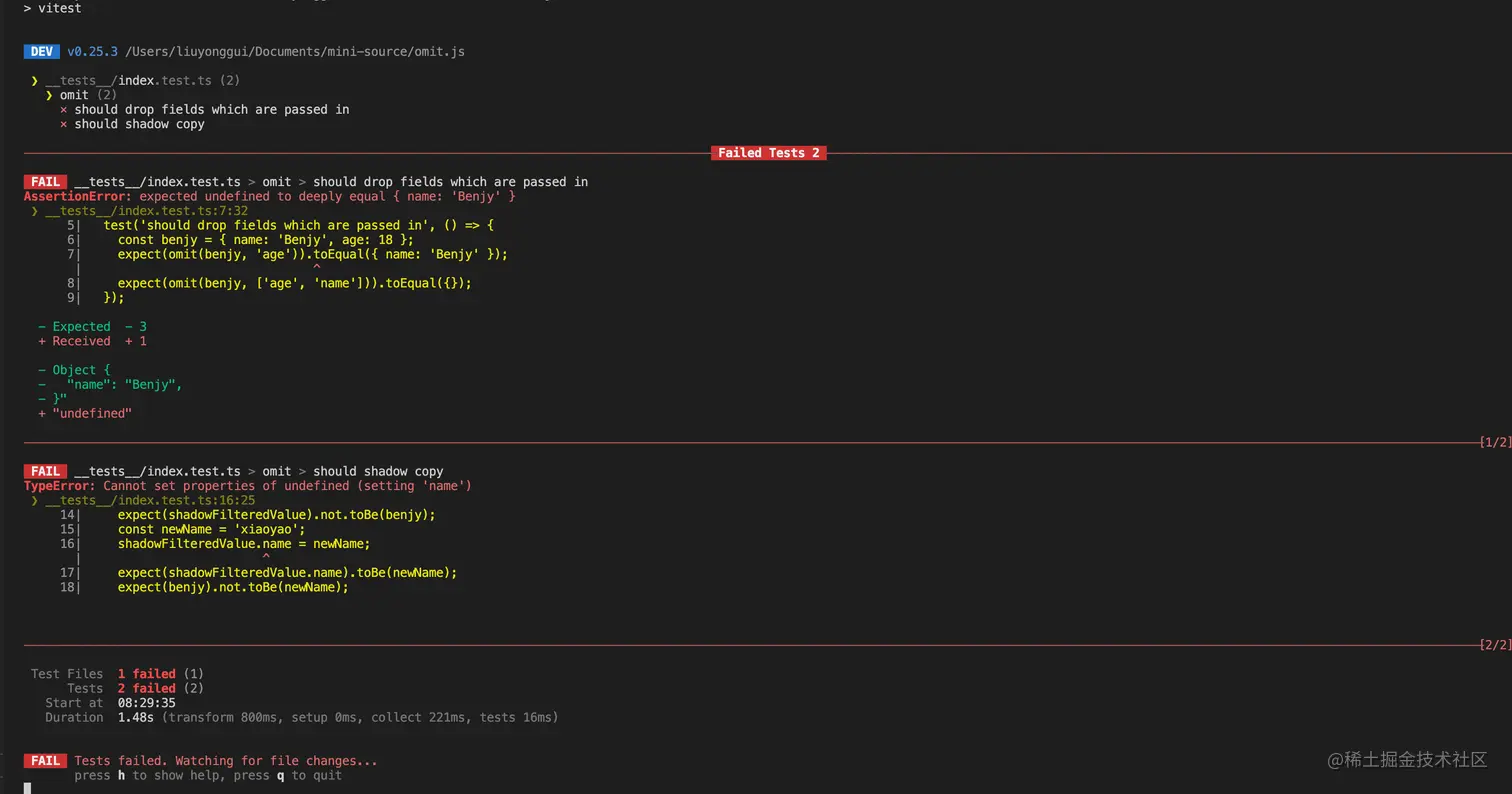Click code line 14 not.toBe(benjy) statement
1512x794 pixels.
click(277, 515)
